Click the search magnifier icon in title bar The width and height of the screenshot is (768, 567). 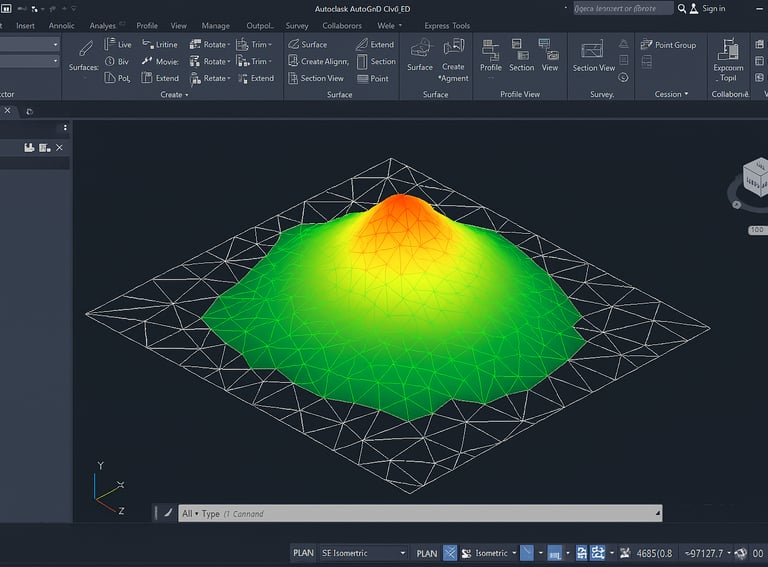[682, 9]
